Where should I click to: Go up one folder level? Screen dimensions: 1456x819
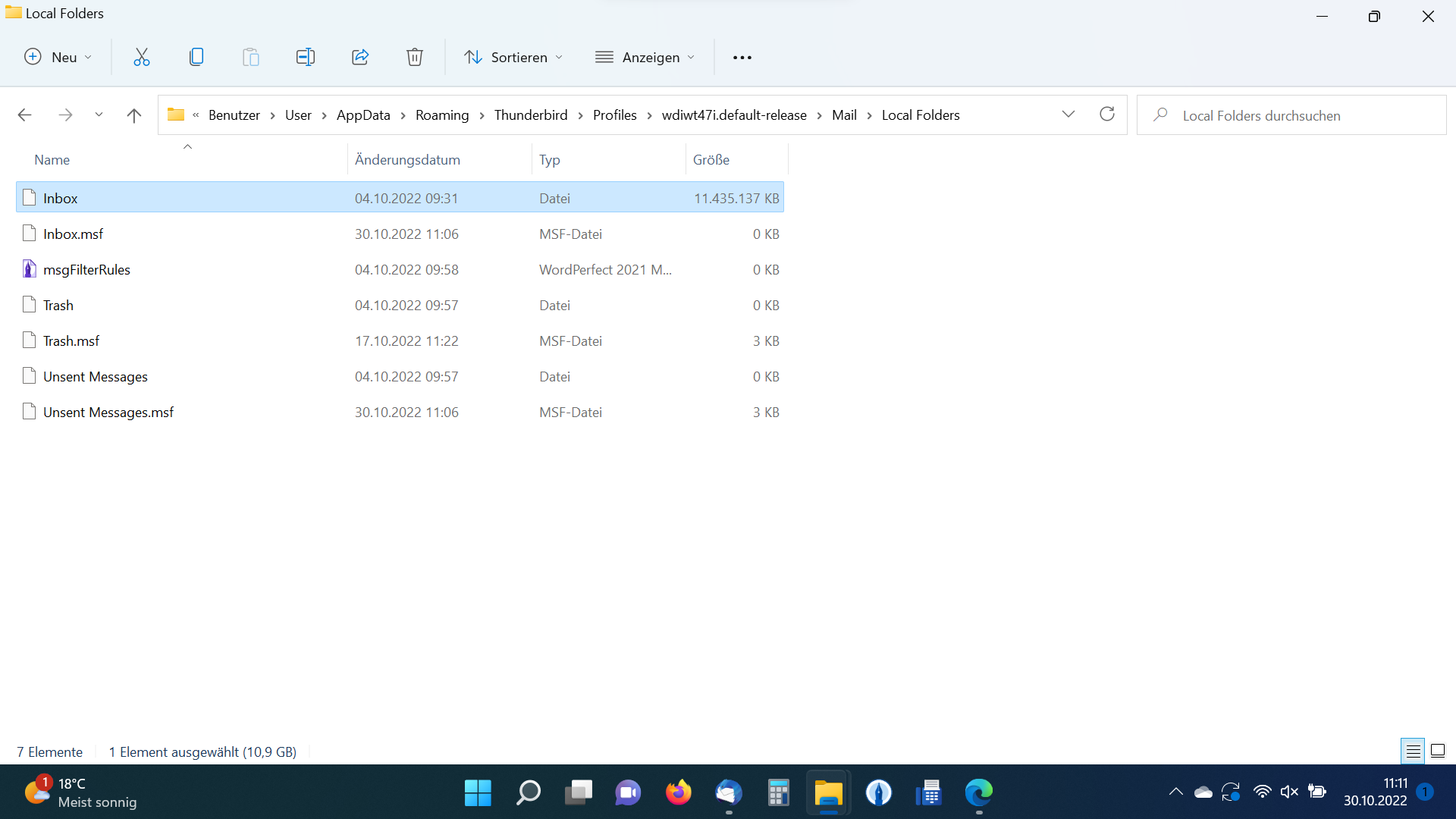(134, 115)
